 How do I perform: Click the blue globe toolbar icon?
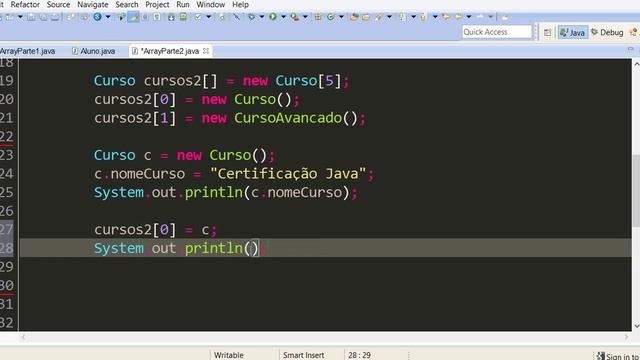coord(97,17)
